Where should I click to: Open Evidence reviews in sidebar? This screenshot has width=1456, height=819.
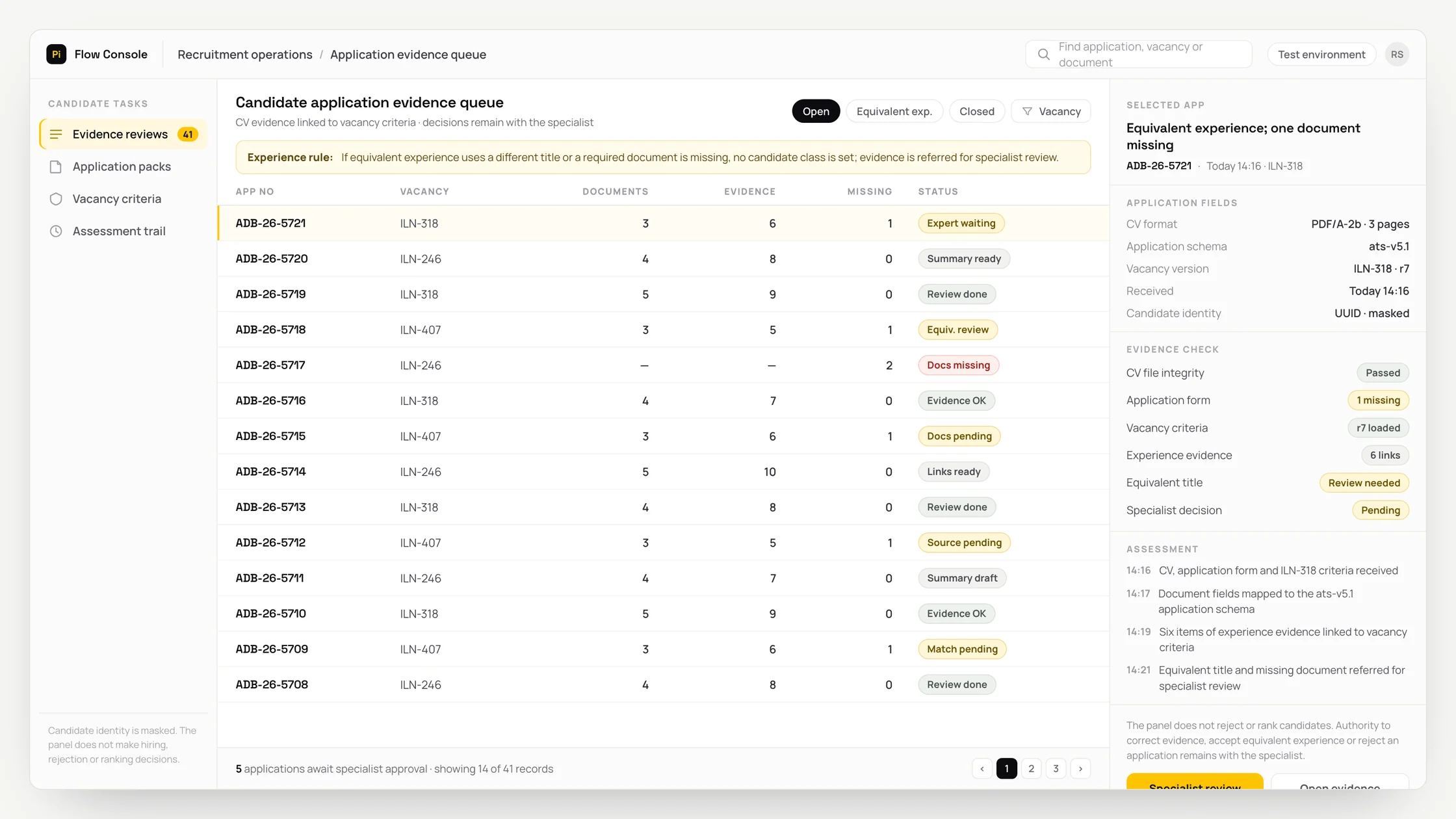[123, 135]
